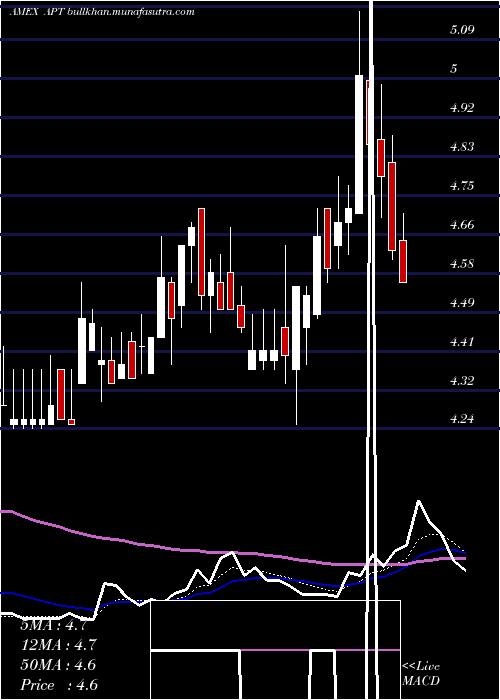Click the 5MA : 4.7 readout
The image size is (500, 700).
click(x=54, y=625)
